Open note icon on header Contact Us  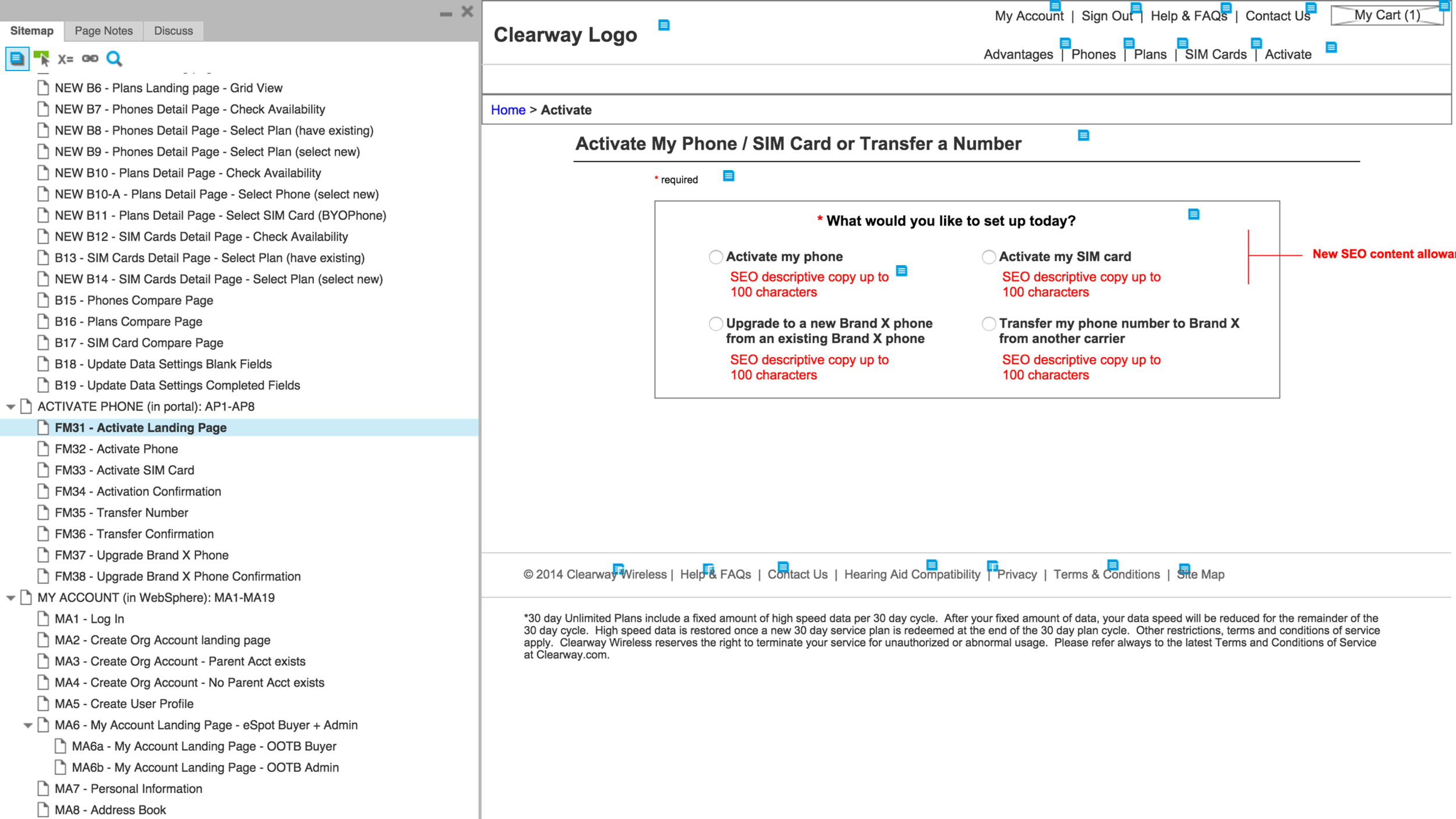[1311, 7]
